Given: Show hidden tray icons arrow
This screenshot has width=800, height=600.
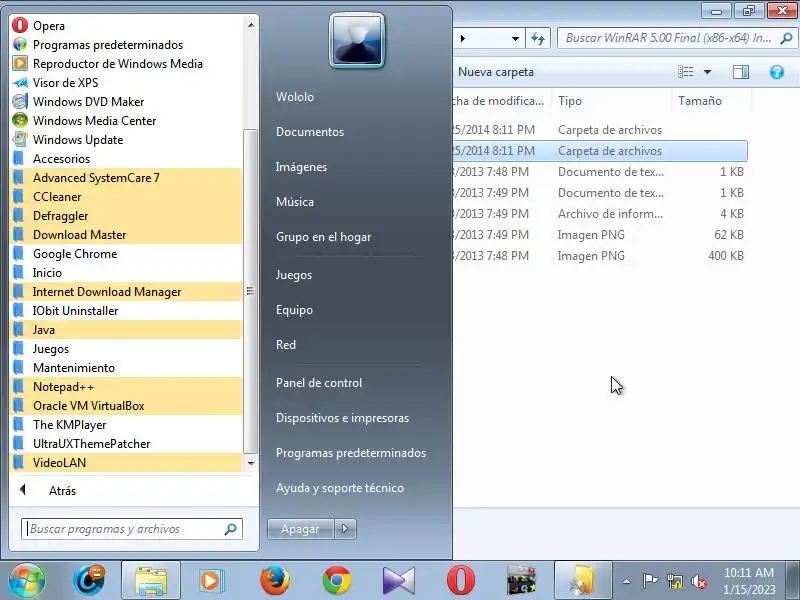Looking at the screenshot, I should 627,581.
